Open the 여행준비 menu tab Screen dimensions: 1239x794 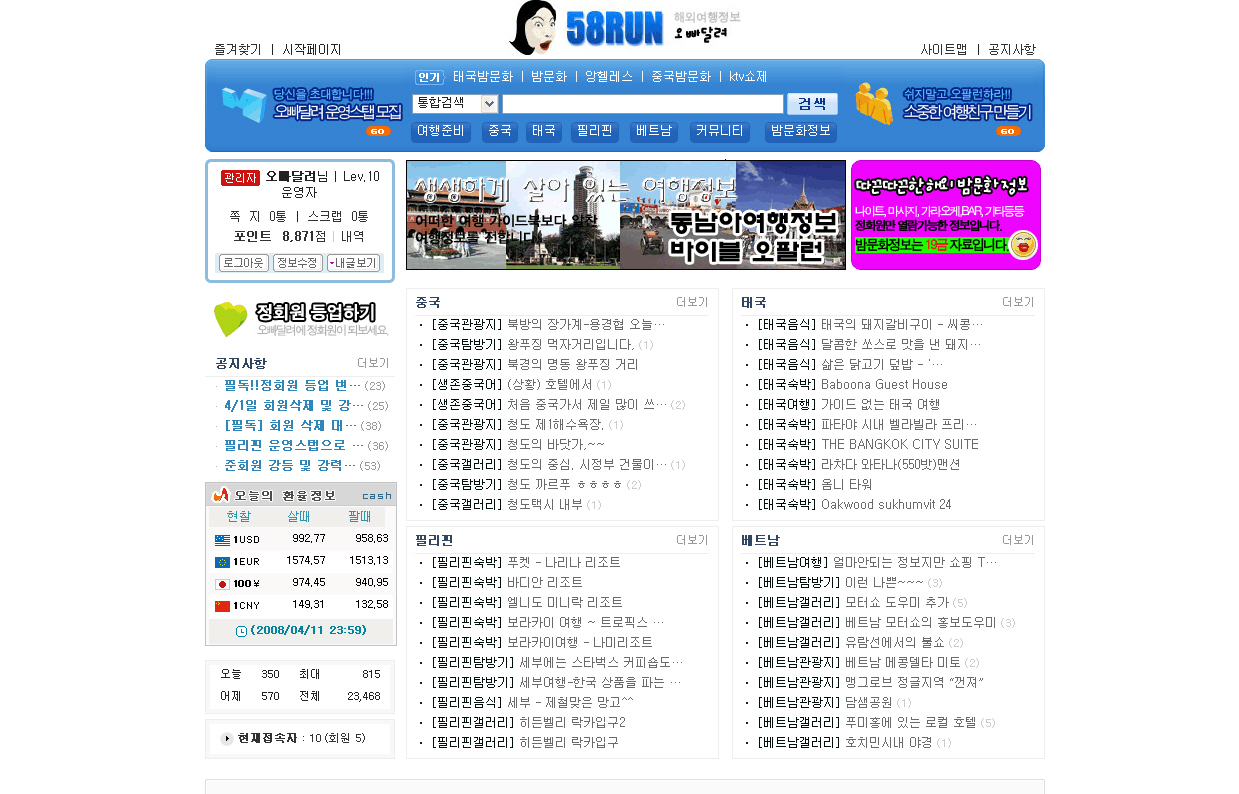(441, 132)
